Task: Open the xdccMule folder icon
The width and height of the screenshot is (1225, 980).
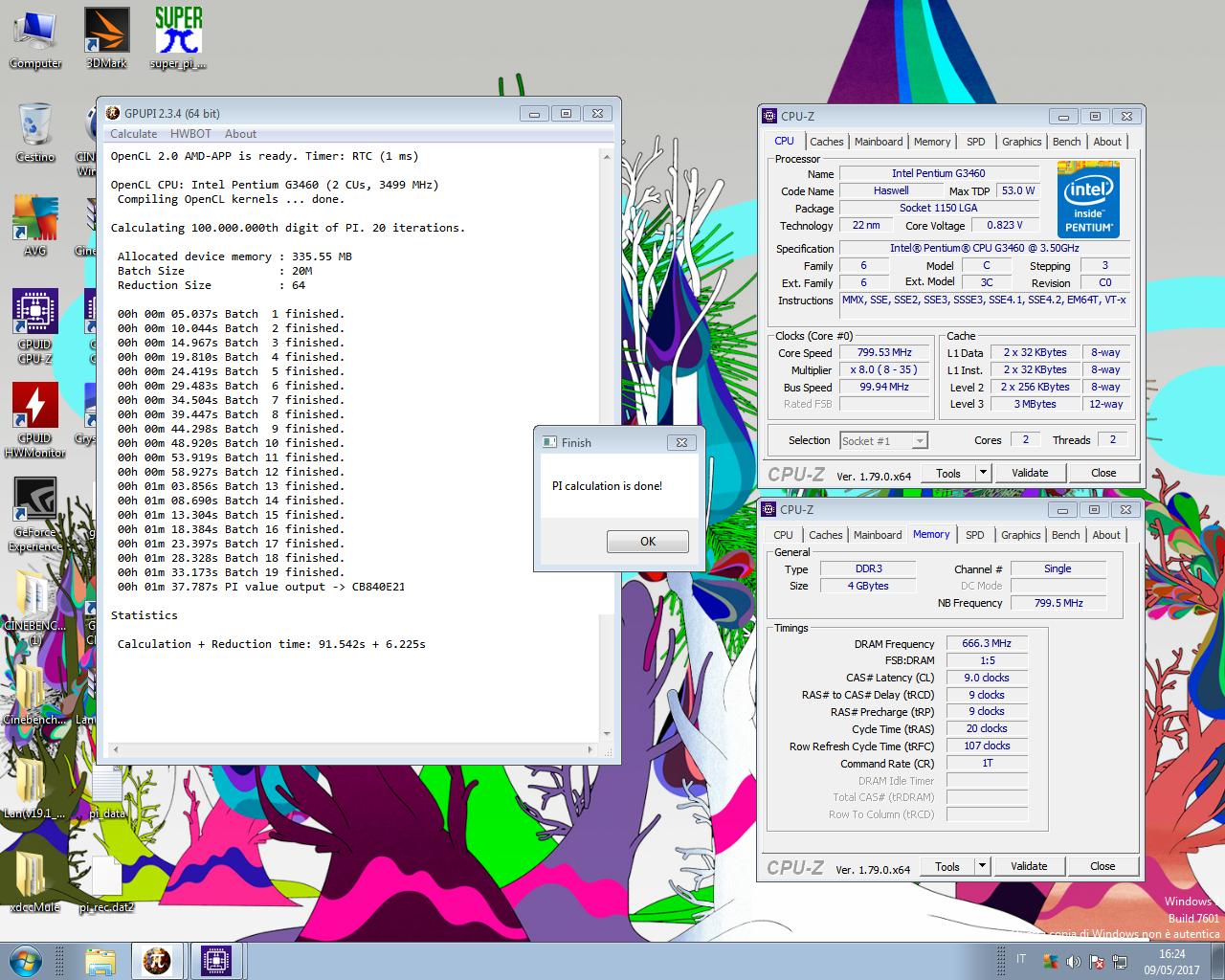Action: [33, 881]
